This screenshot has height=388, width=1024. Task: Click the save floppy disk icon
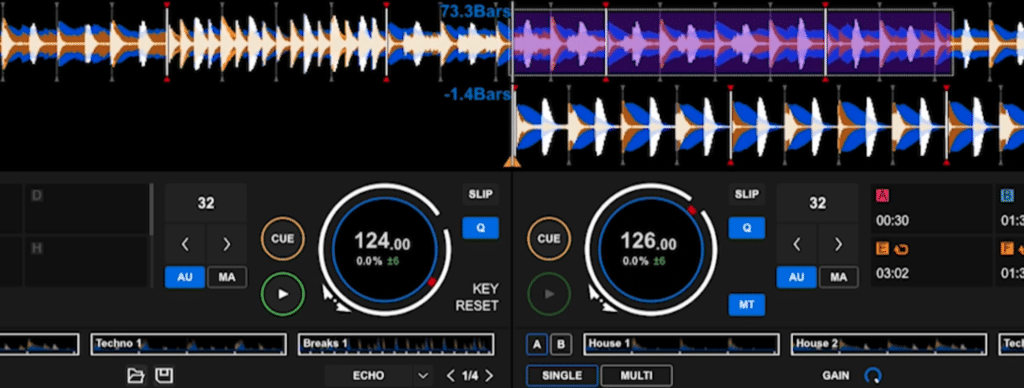pyautogui.click(x=163, y=375)
